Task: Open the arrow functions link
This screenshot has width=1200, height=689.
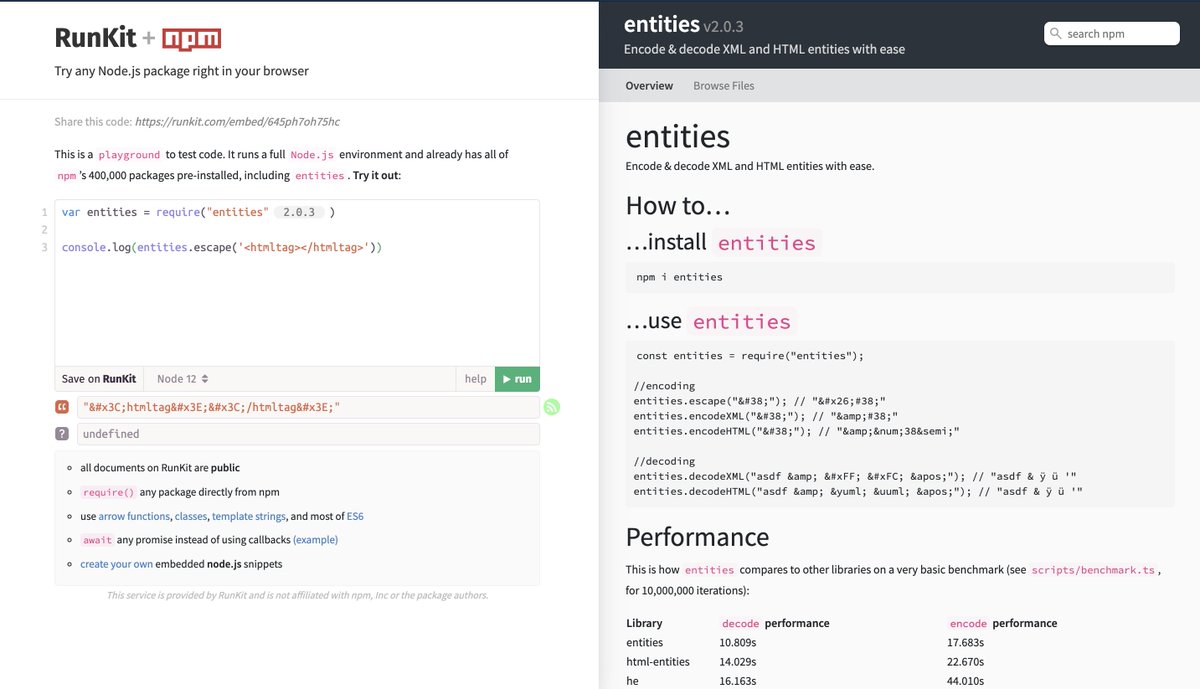Action: point(134,516)
